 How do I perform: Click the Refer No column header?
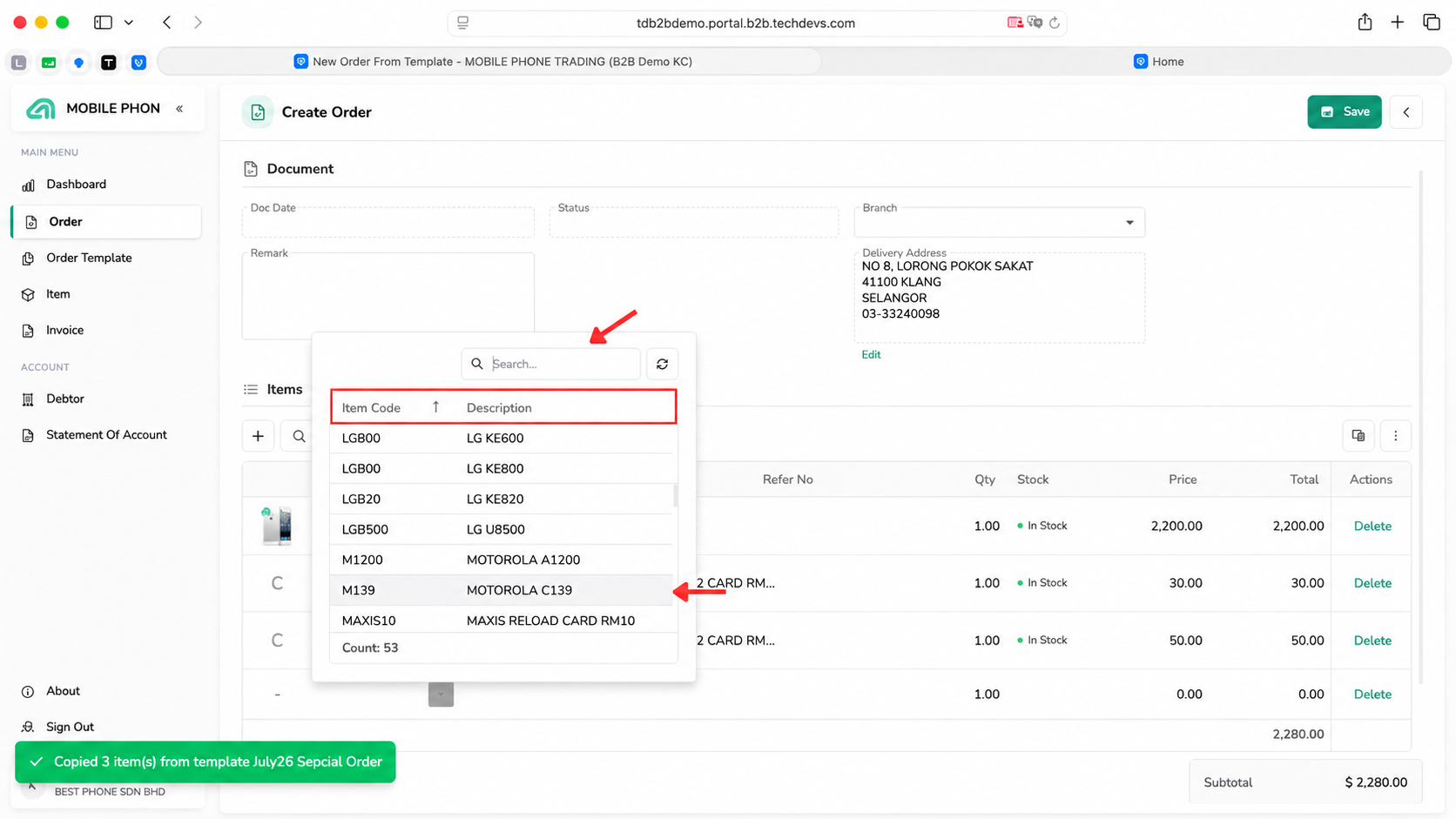pyautogui.click(x=787, y=480)
